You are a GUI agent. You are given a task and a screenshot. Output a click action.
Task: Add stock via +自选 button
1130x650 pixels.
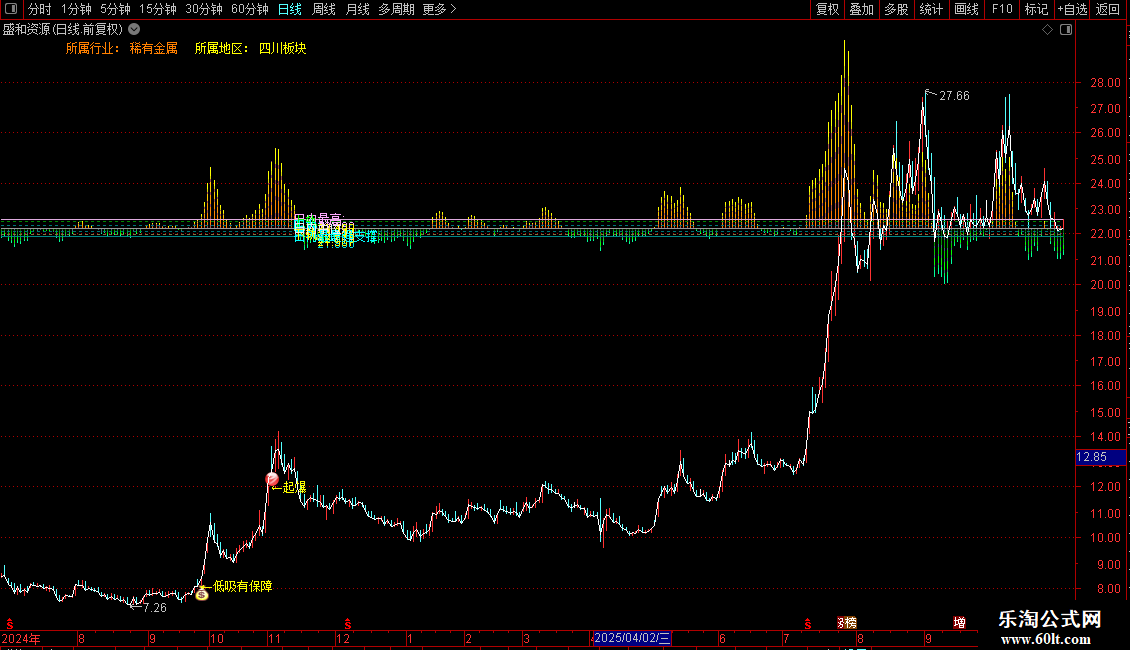click(x=1072, y=9)
